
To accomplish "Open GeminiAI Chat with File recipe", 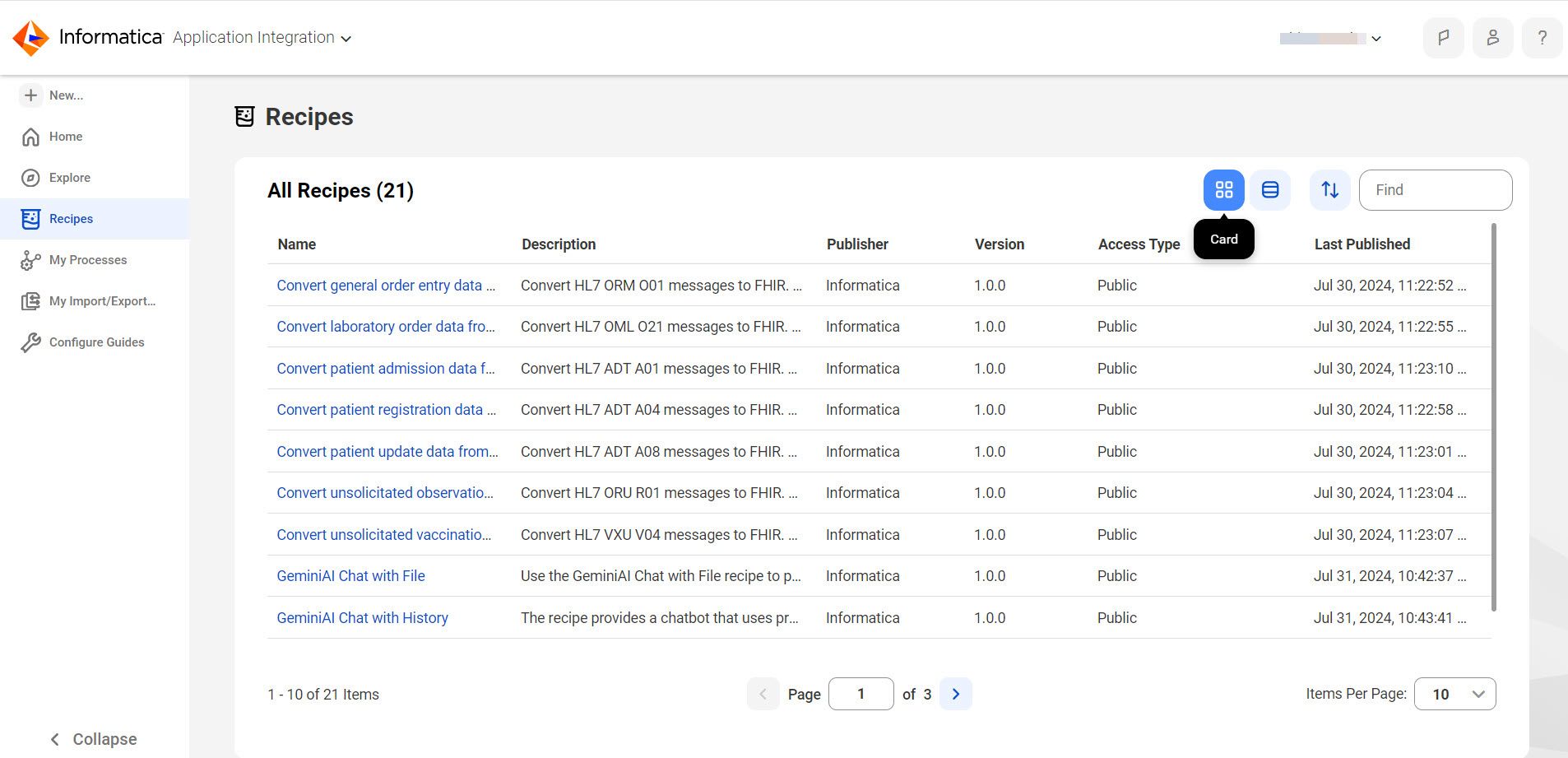I will coord(350,576).
